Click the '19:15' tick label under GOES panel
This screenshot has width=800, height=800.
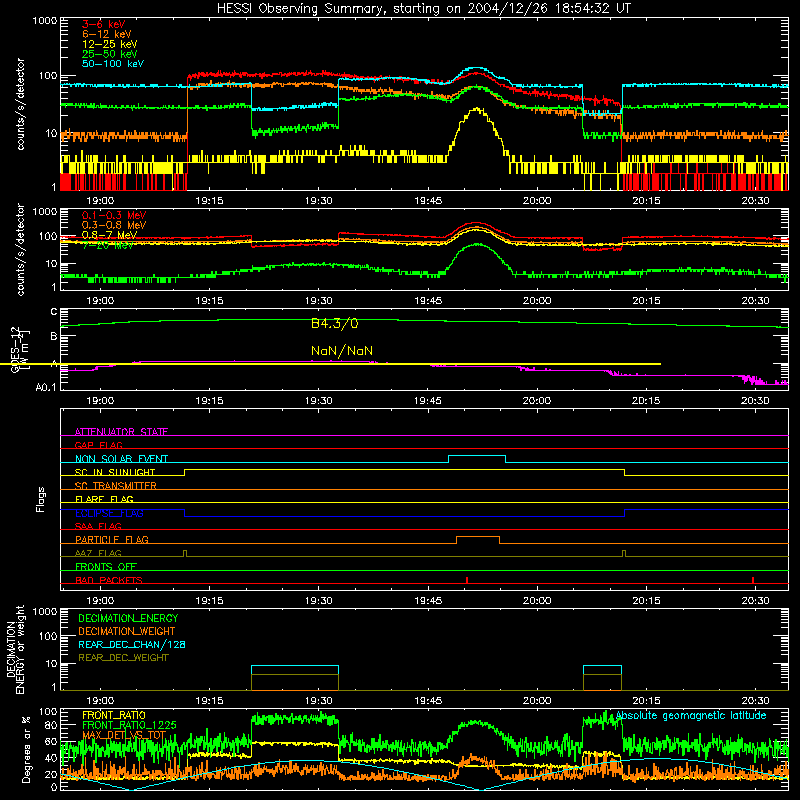209,401
